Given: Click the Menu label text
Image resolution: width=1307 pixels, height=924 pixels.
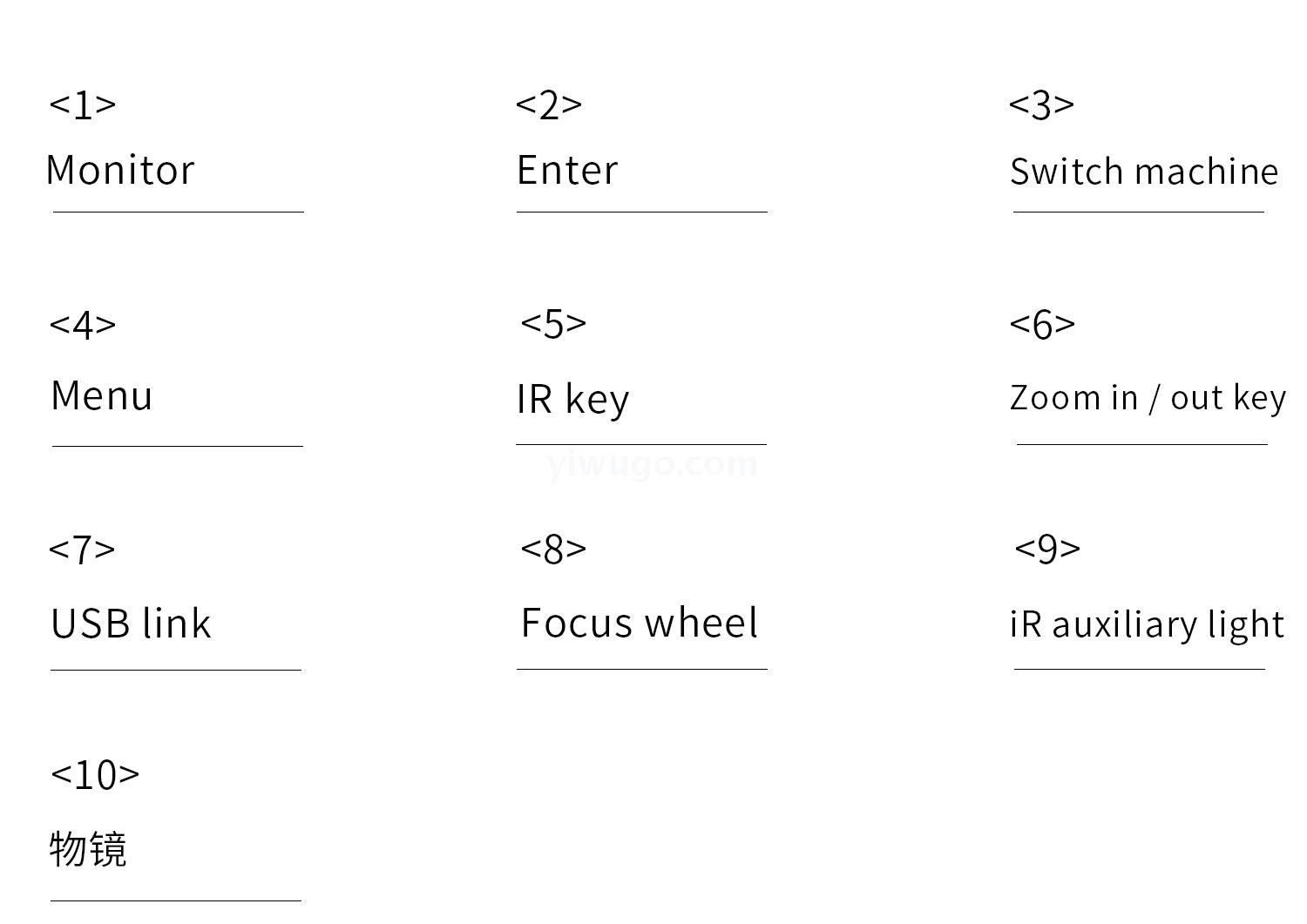Looking at the screenshot, I should coord(102,395).
